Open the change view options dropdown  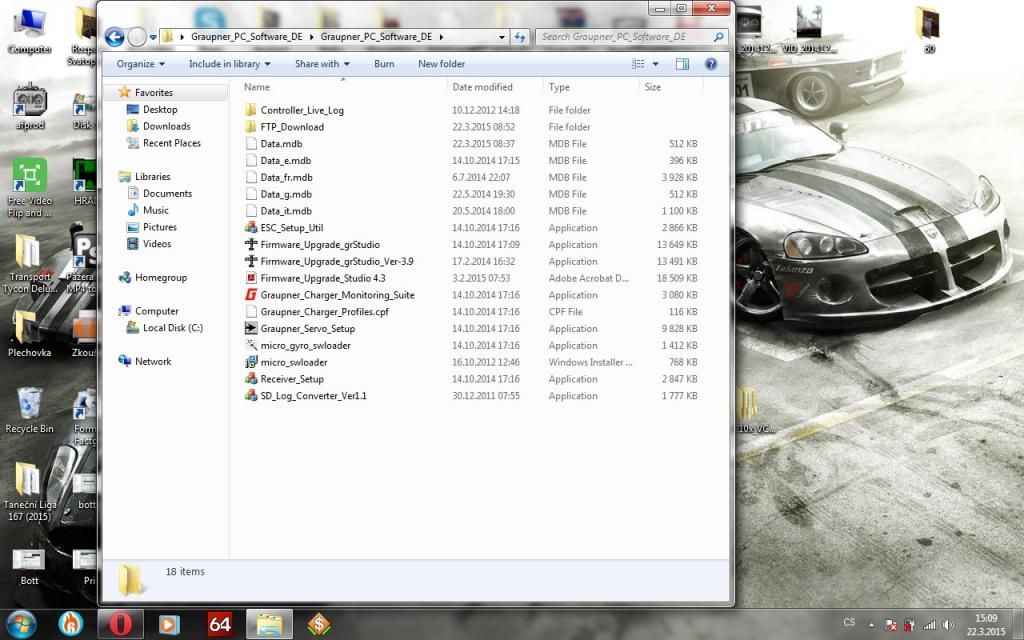coord(655,64)
